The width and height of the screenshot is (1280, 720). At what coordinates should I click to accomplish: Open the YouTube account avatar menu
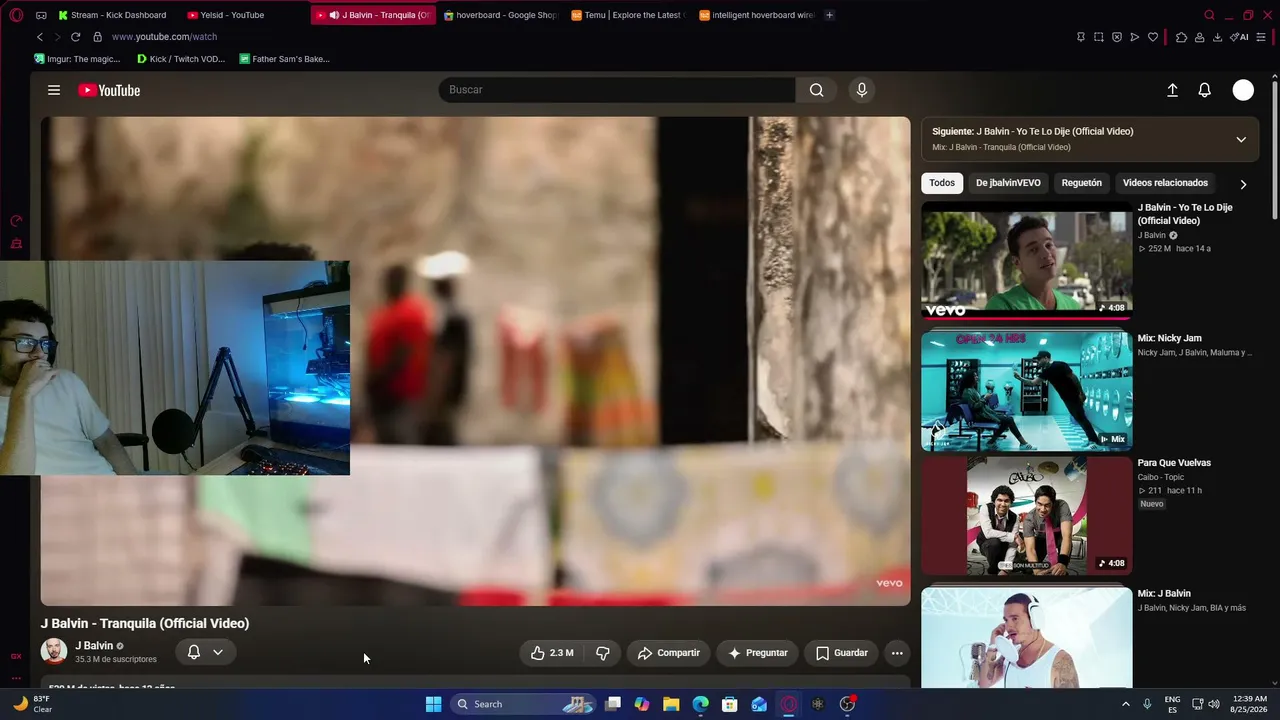[1243, 90]
